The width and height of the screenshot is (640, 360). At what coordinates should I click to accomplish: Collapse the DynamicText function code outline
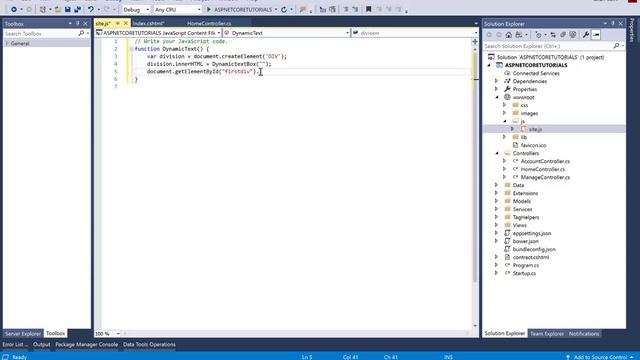click(131, 49)
